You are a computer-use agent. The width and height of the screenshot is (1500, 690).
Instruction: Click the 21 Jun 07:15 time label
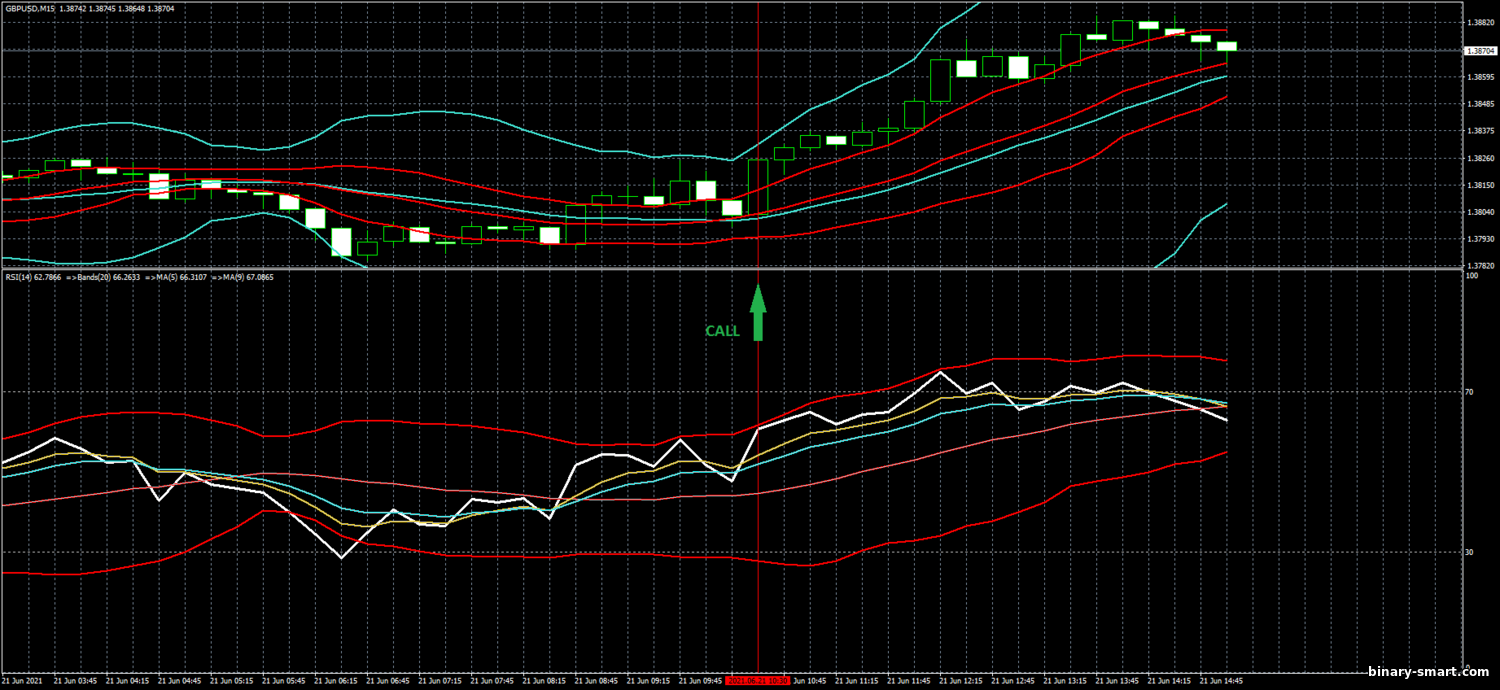[x=440, y=681]
